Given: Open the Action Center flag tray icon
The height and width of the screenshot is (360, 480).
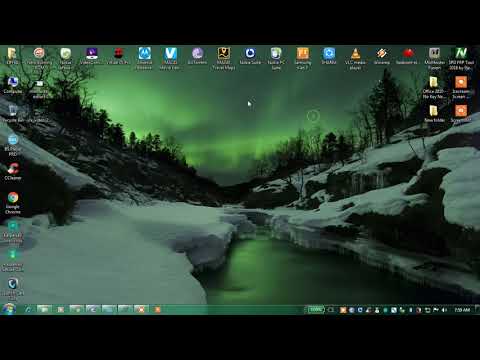Looking at the screenshot, I should 436,310.
